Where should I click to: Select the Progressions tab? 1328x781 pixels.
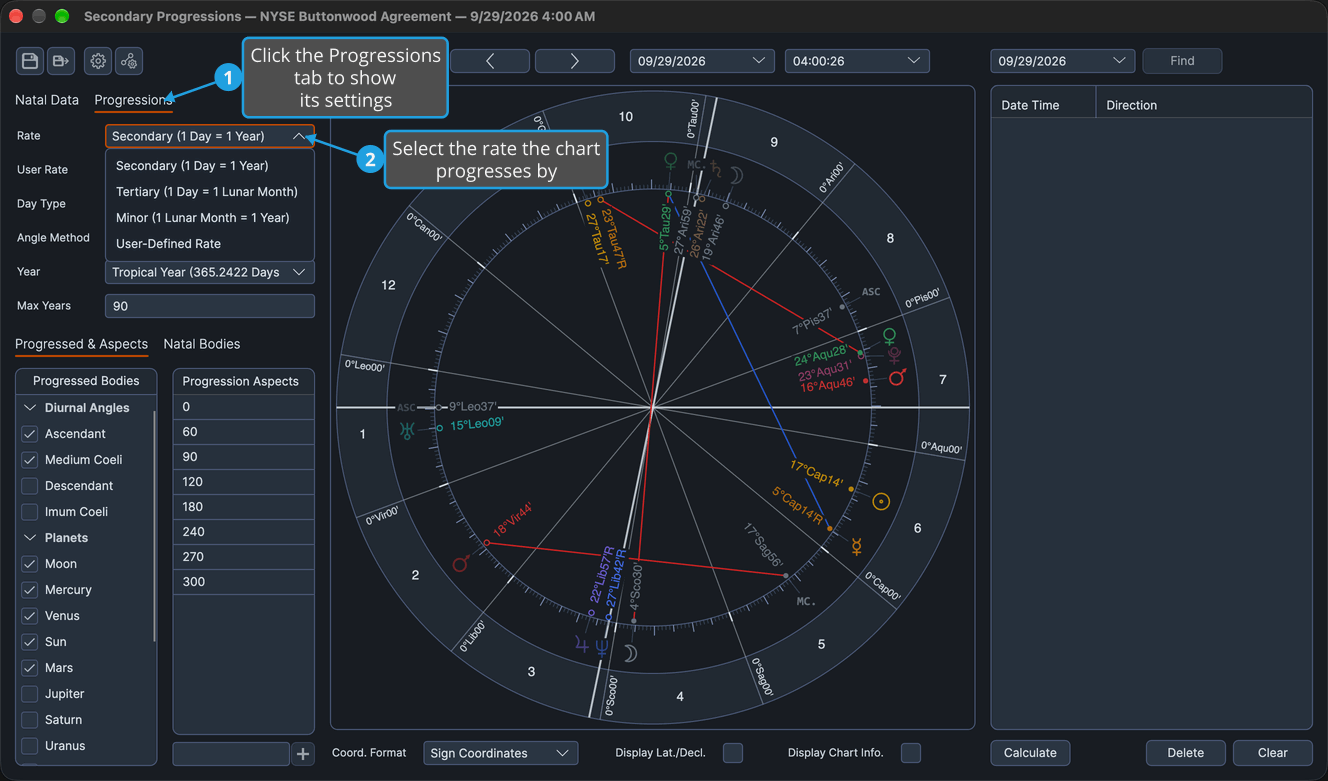[133, 100]
